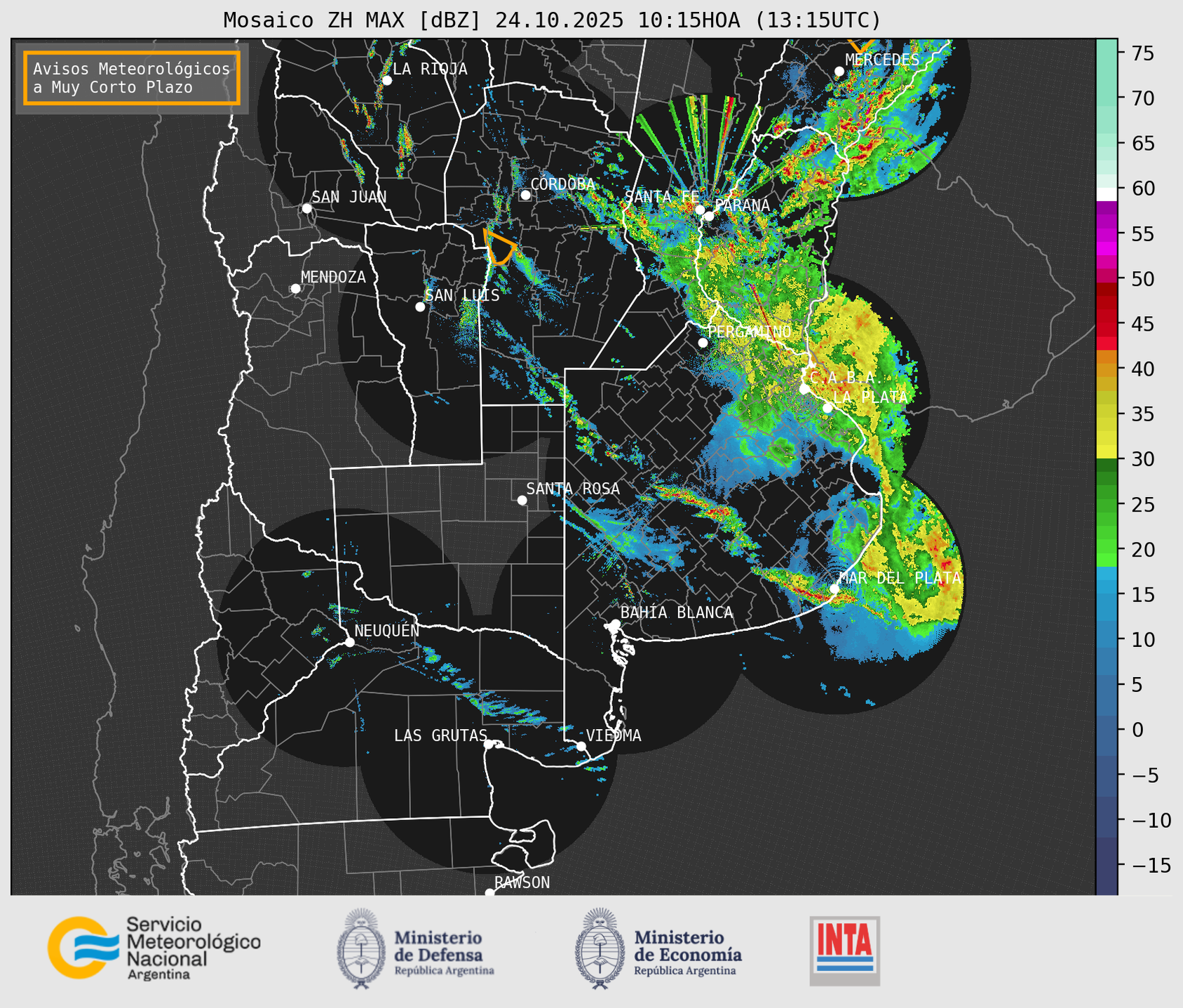The height and width of the screenshot is (1008, 1183).
Task: Select the MAR DEL PLATA marker dot
Action: point(834,589)
